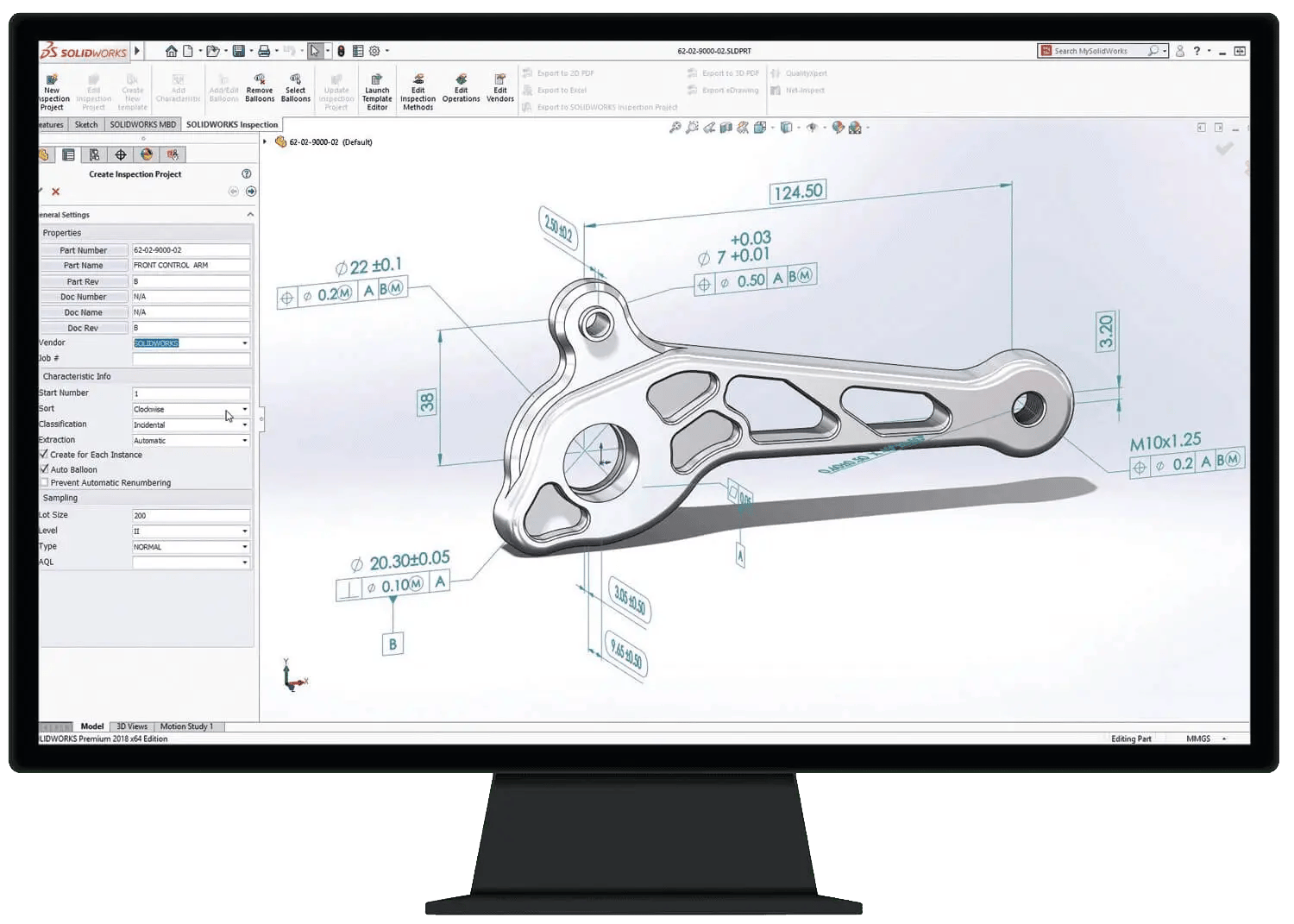Open the Level dropdown showing II
Image resolution: width=1294 pixels, height=924 pixels.
[x=245, y=531]
